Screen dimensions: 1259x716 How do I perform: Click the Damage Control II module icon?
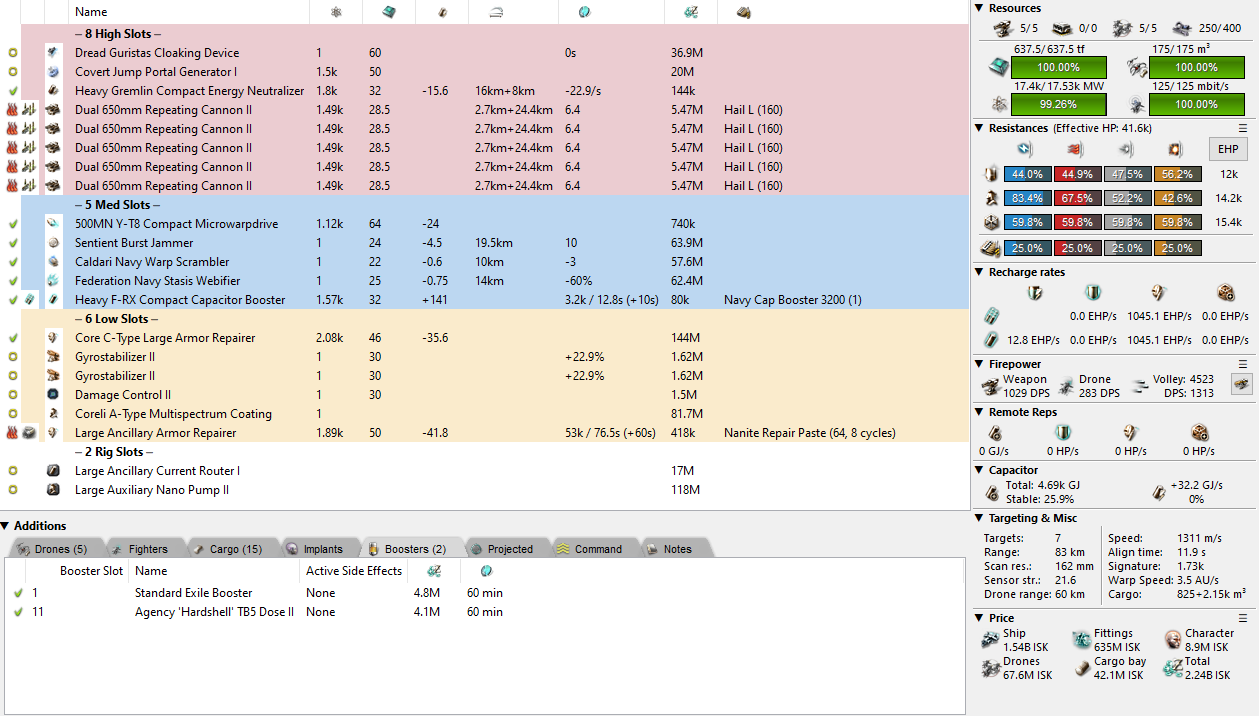click(x=53, y=395)
